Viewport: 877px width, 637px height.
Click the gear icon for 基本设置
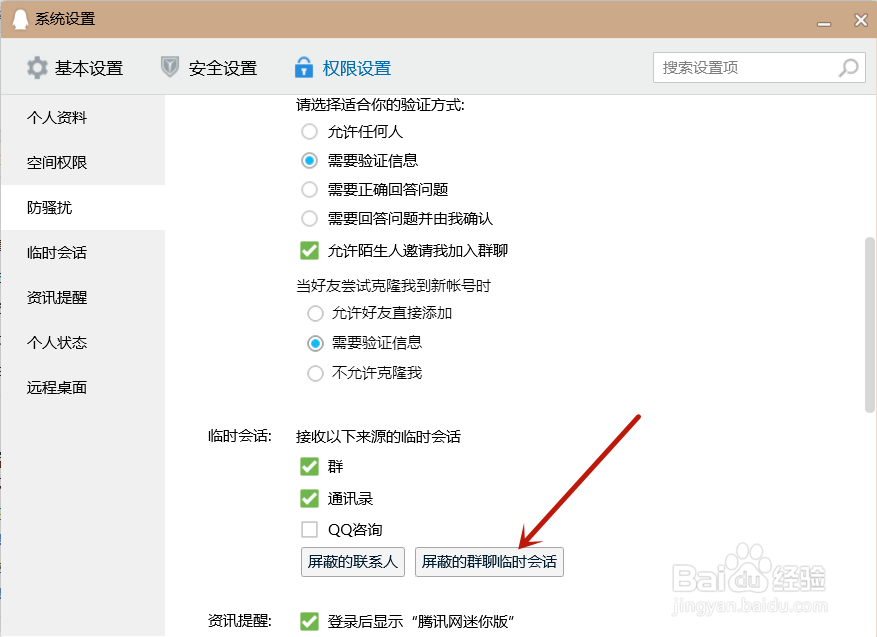pos(37,68)
